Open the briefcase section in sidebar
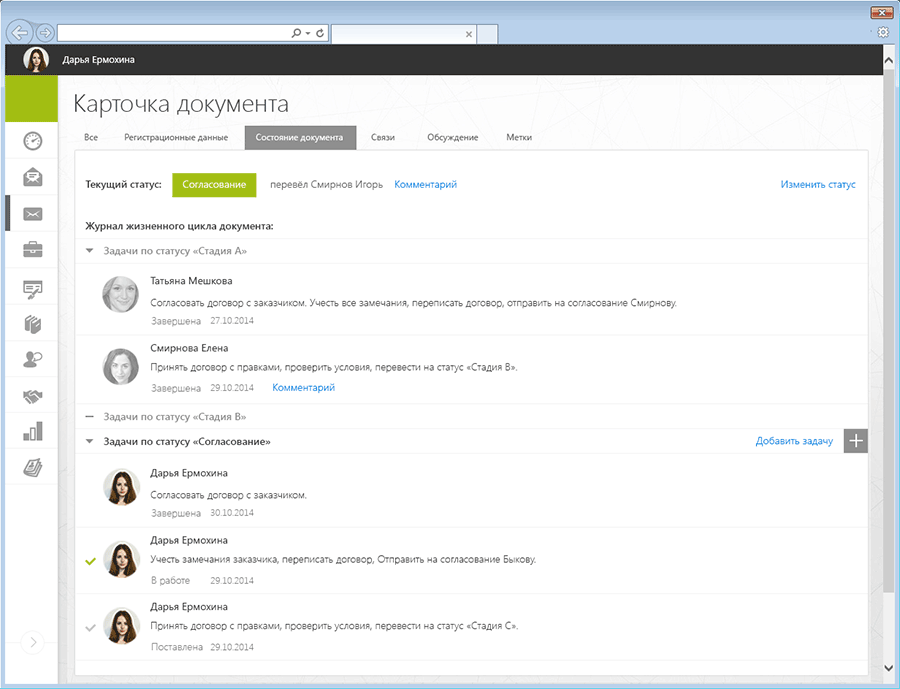 (x=33, y=249)
